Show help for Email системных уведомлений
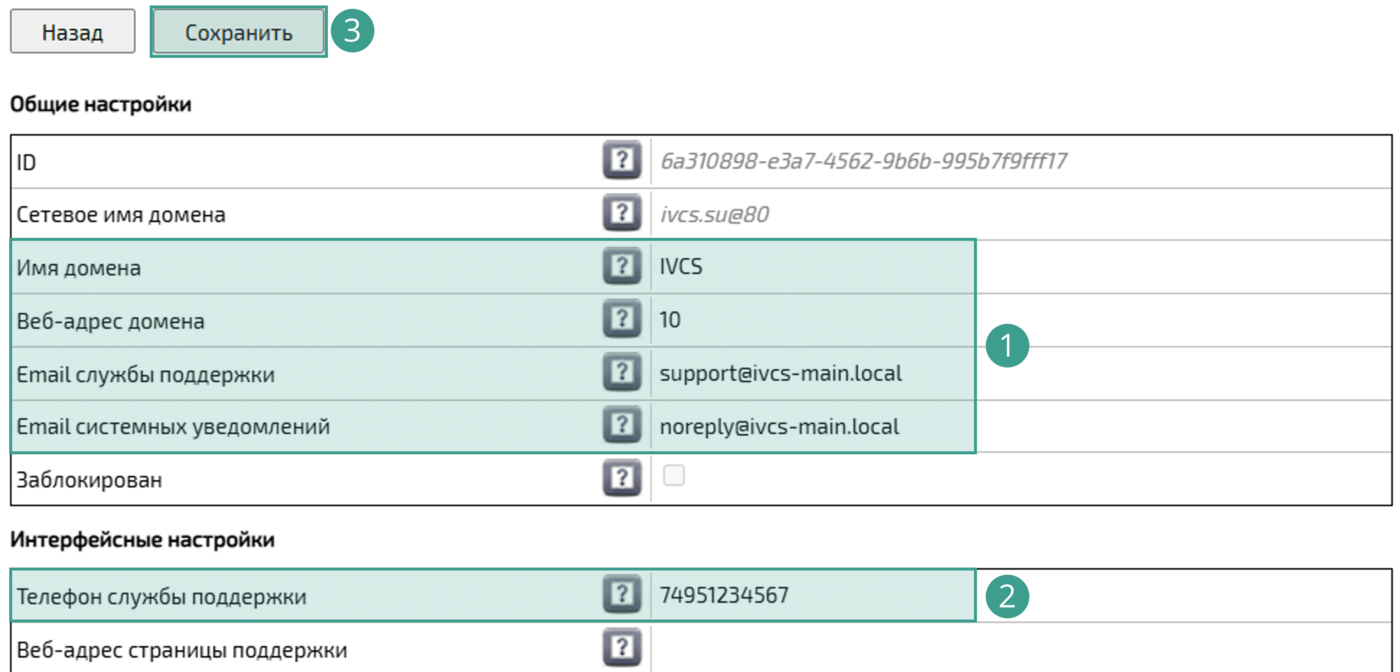This screenshot has height=672, width=1400. [621, 426]
